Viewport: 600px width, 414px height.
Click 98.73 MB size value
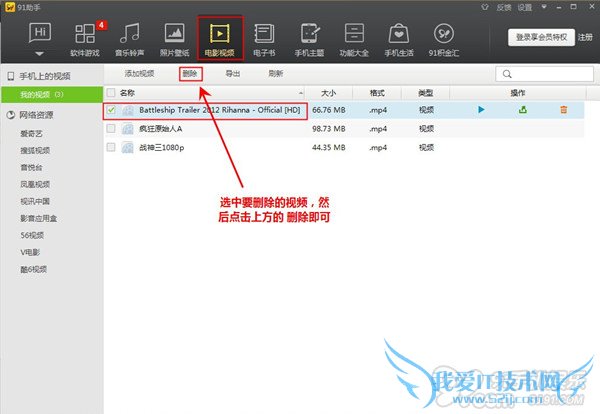tap(329, 129)
